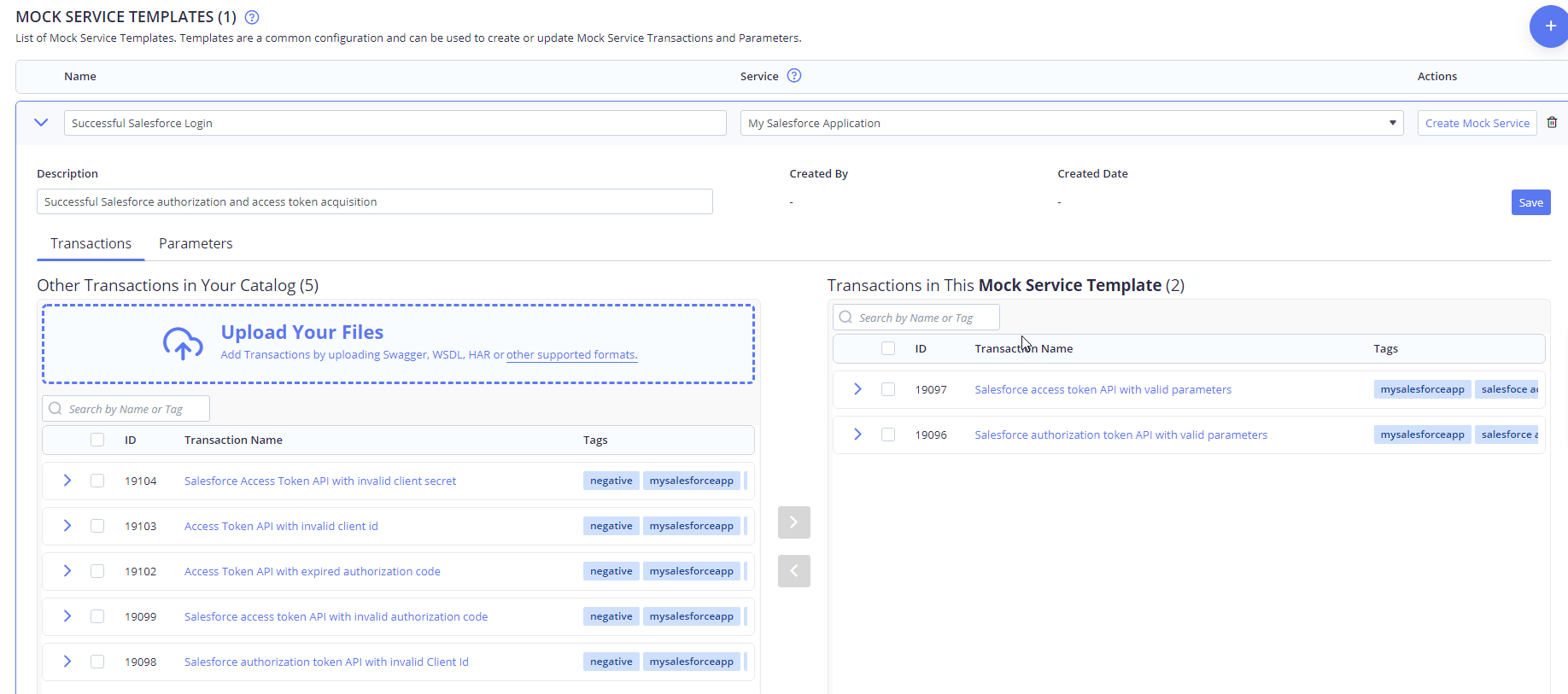The width and height of the screenshot is (1568, 694).
Task: Check transaction 19104 checkbox
Action: pos(97,481)
